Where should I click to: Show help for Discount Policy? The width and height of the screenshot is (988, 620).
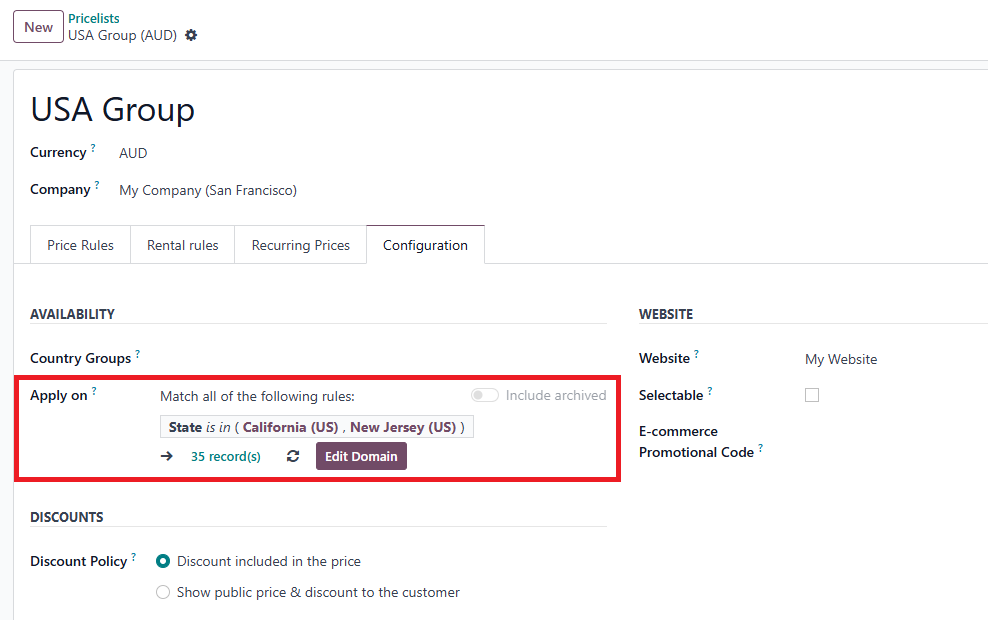click(x=134, y=558)
